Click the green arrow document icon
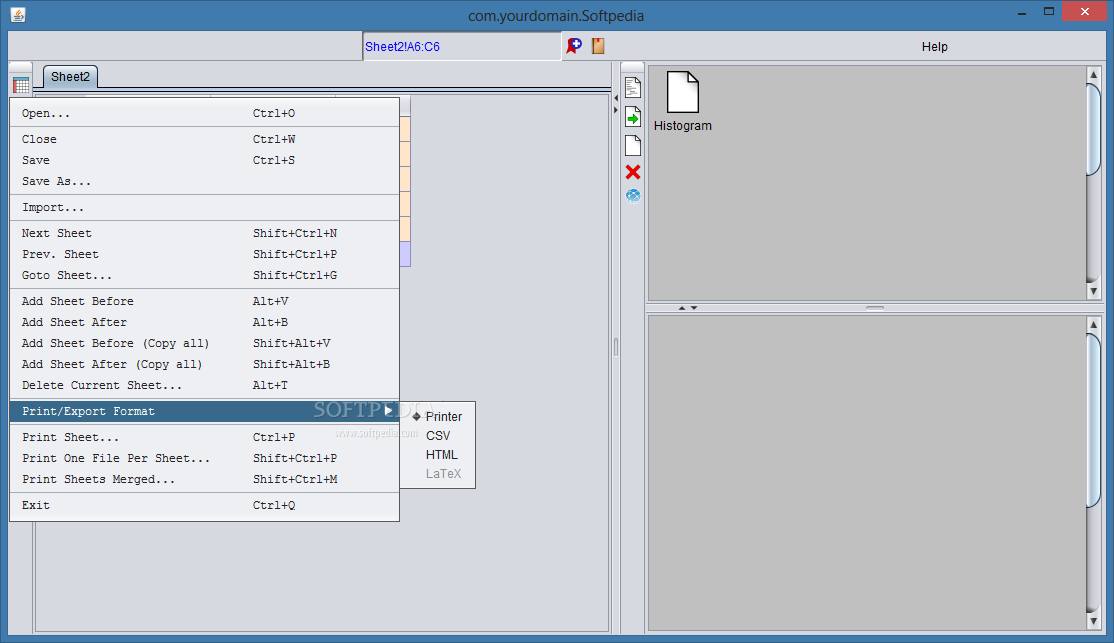 click(x=633, y=117)
